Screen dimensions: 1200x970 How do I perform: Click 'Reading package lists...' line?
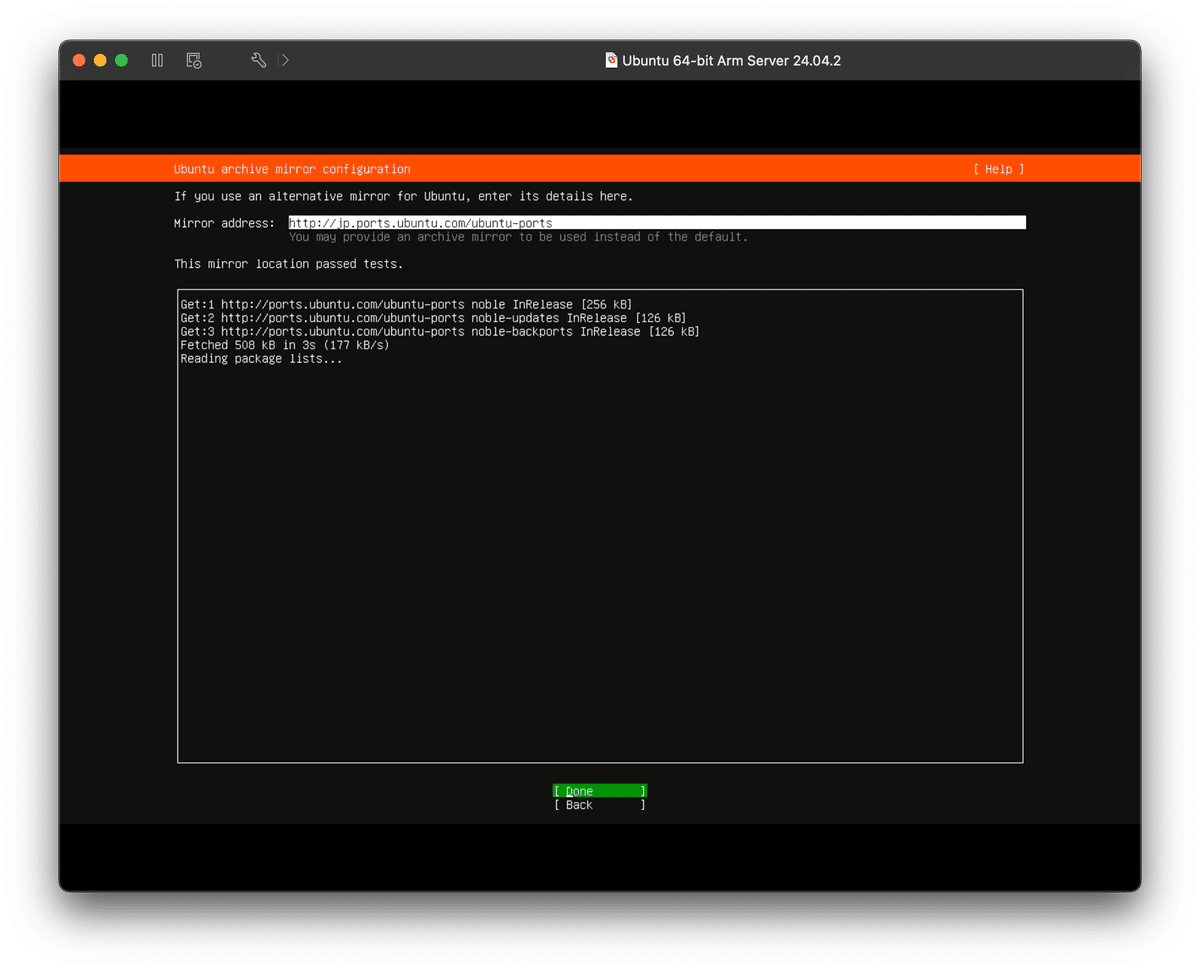pos(261,359)
